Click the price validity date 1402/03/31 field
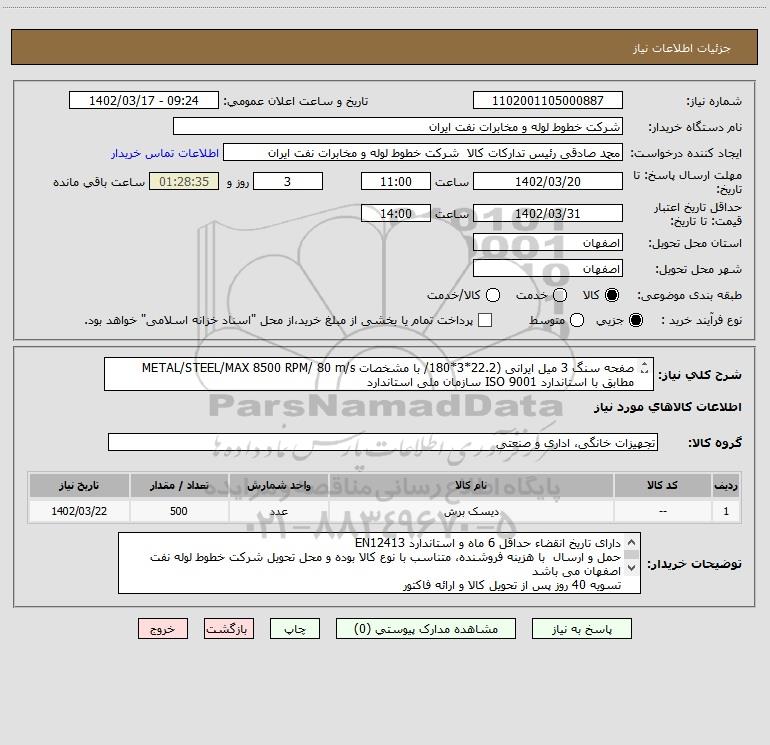 (548, 213)
